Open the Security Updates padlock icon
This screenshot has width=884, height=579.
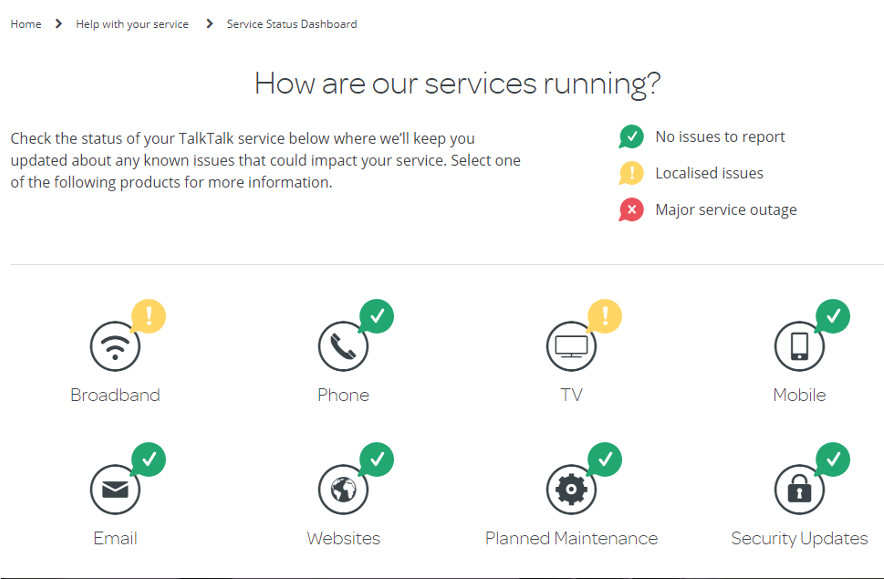(799, 489)
